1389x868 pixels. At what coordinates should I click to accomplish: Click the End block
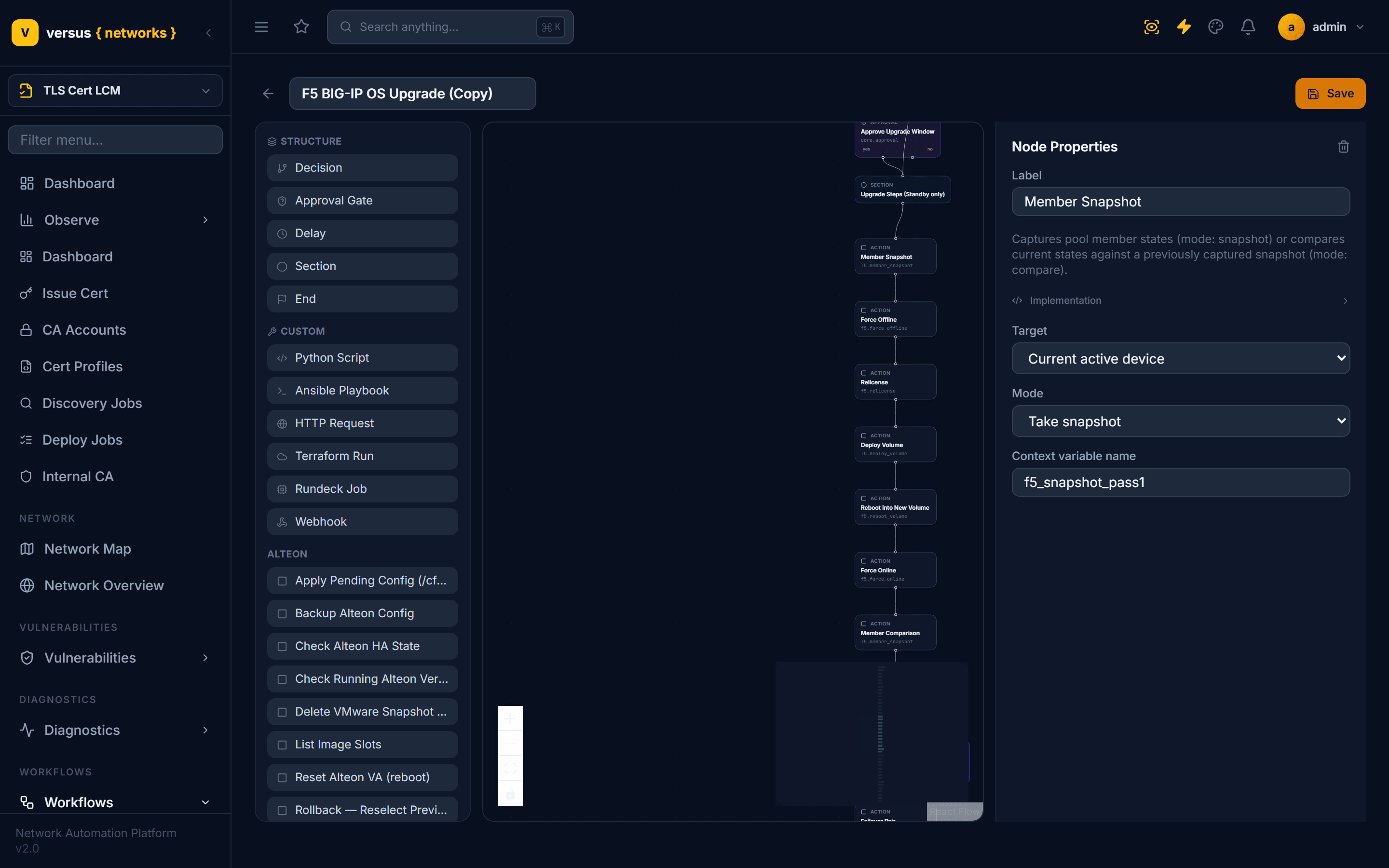click(x=362, y=298)
